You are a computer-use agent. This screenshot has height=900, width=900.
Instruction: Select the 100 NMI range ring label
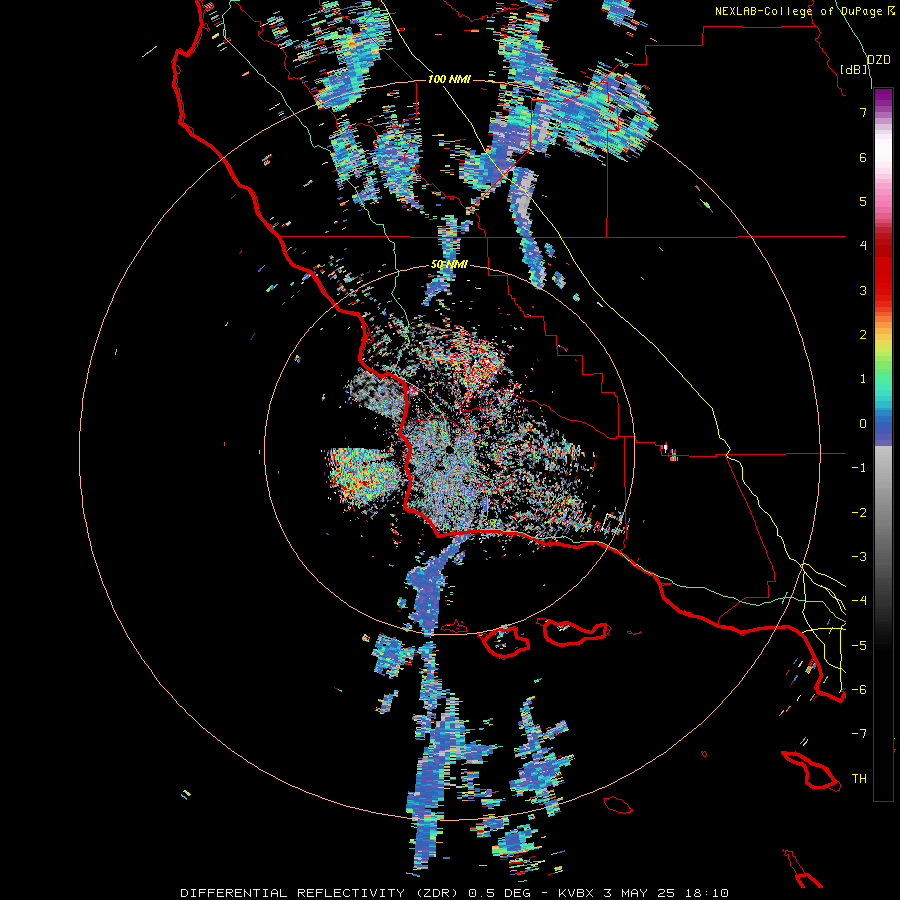point(449,79)
